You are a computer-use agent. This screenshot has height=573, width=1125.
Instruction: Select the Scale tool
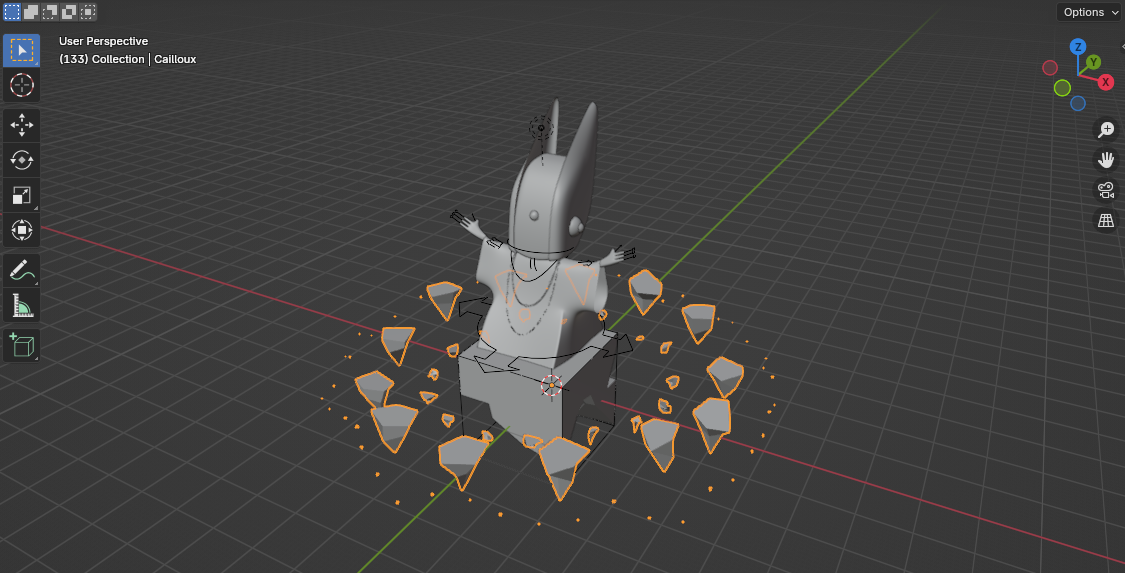[x=22, y=195]
